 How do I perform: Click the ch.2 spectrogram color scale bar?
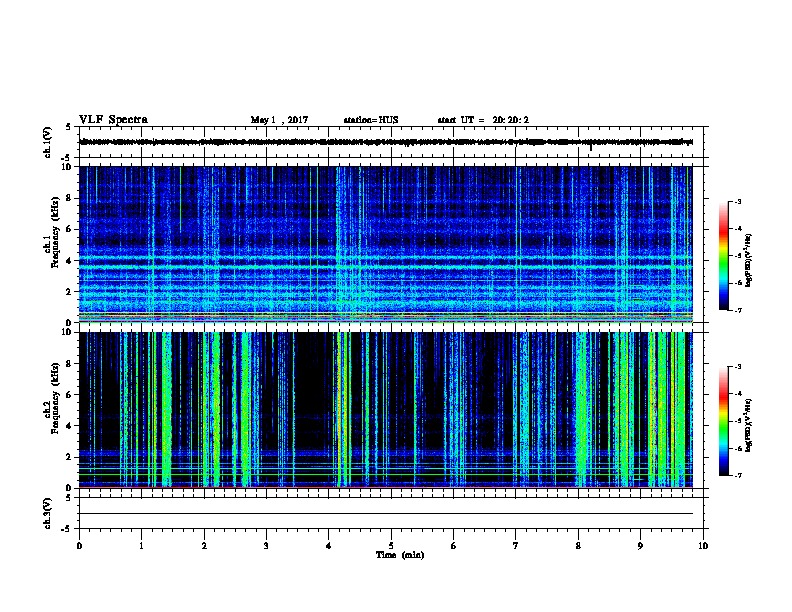[x=724, y=421]
